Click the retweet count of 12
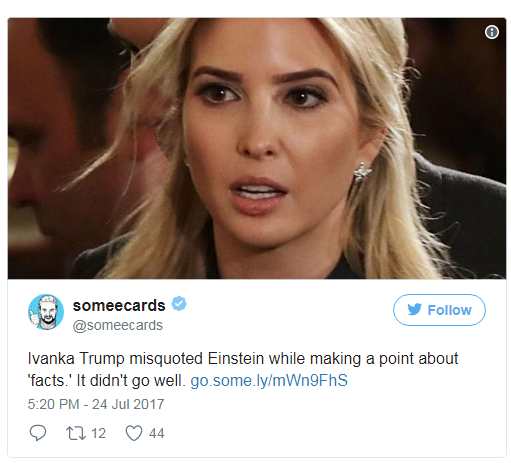This screenshot has width=511, height=463. [98, 433]
